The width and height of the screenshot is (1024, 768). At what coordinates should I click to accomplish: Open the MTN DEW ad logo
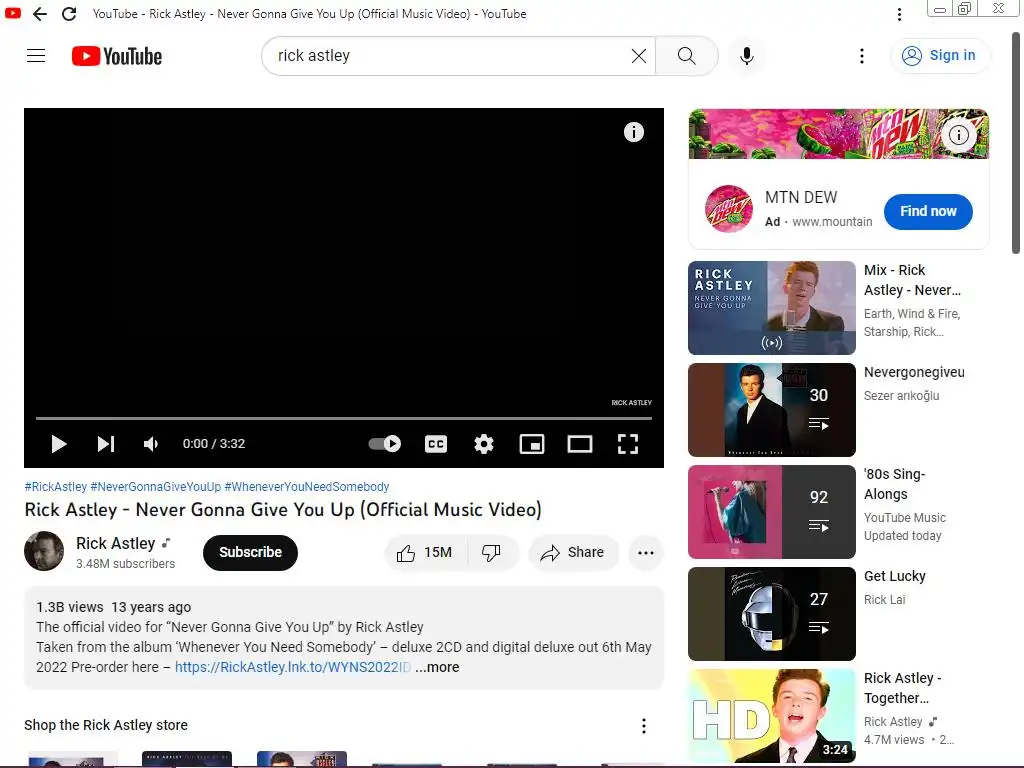point(729,209)
